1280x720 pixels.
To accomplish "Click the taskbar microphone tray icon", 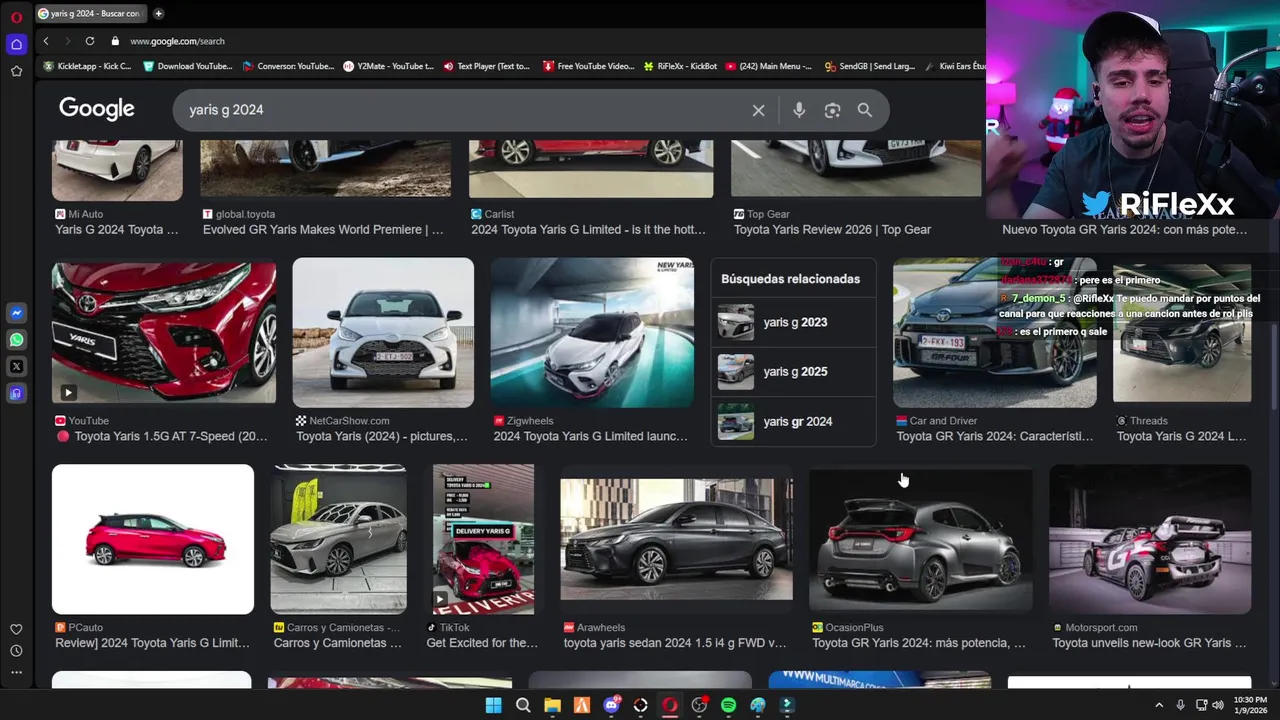I will [1181, 705].
